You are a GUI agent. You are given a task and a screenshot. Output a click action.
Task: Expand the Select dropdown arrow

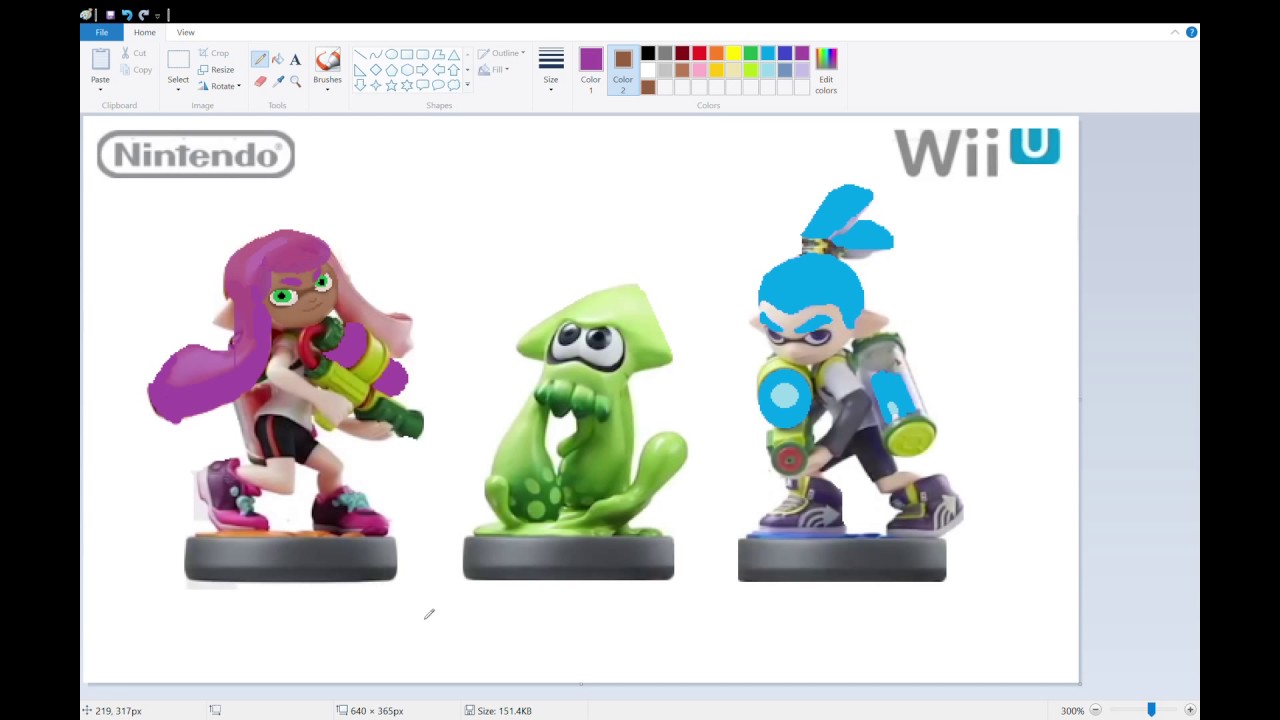coord(178,90)
